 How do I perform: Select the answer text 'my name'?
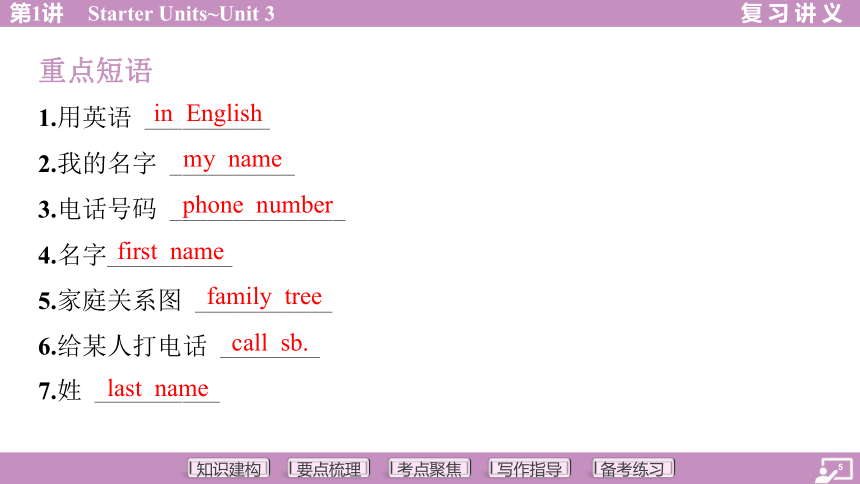pos(232,160)
